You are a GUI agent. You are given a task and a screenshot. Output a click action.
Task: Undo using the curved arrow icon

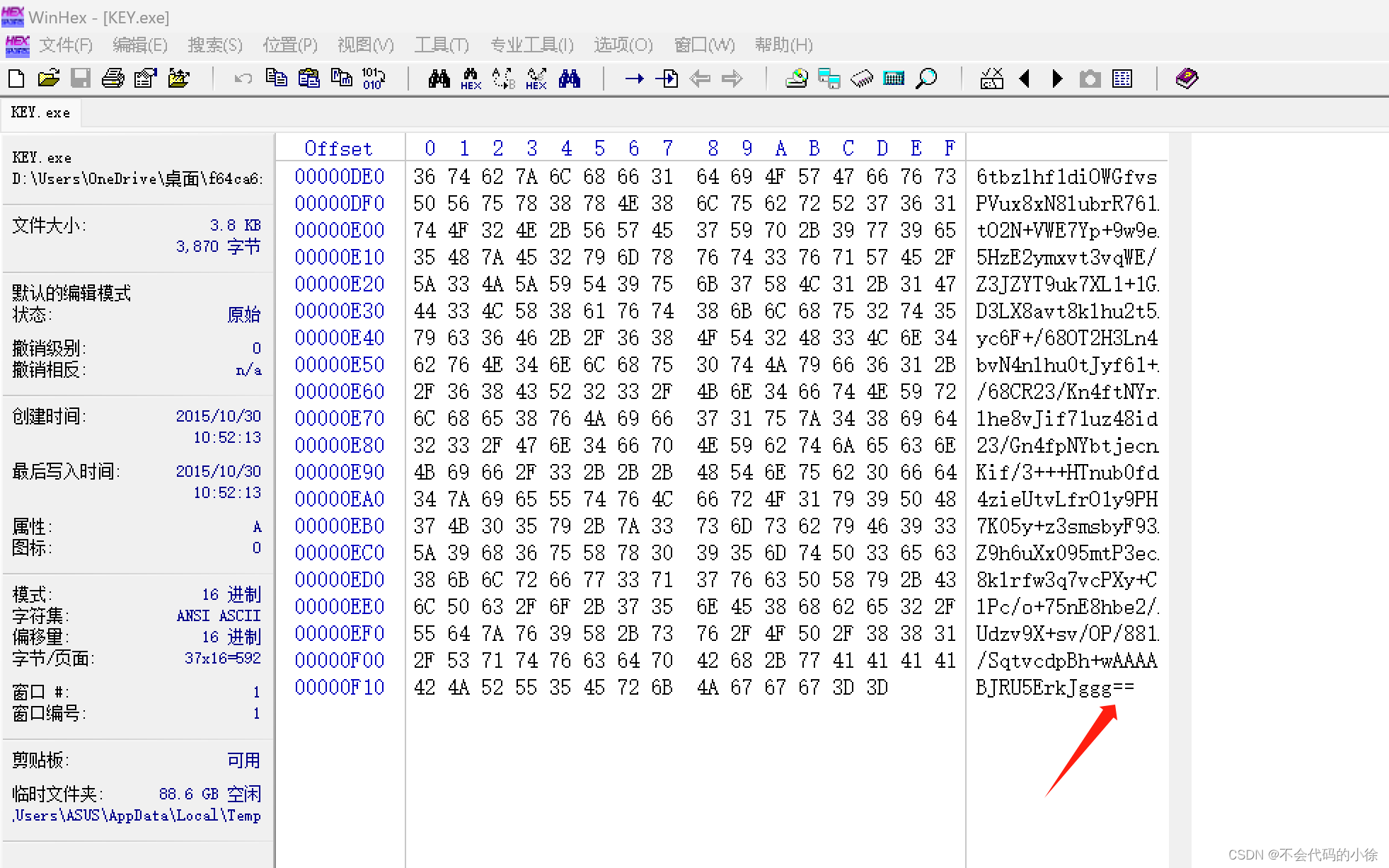243,79
